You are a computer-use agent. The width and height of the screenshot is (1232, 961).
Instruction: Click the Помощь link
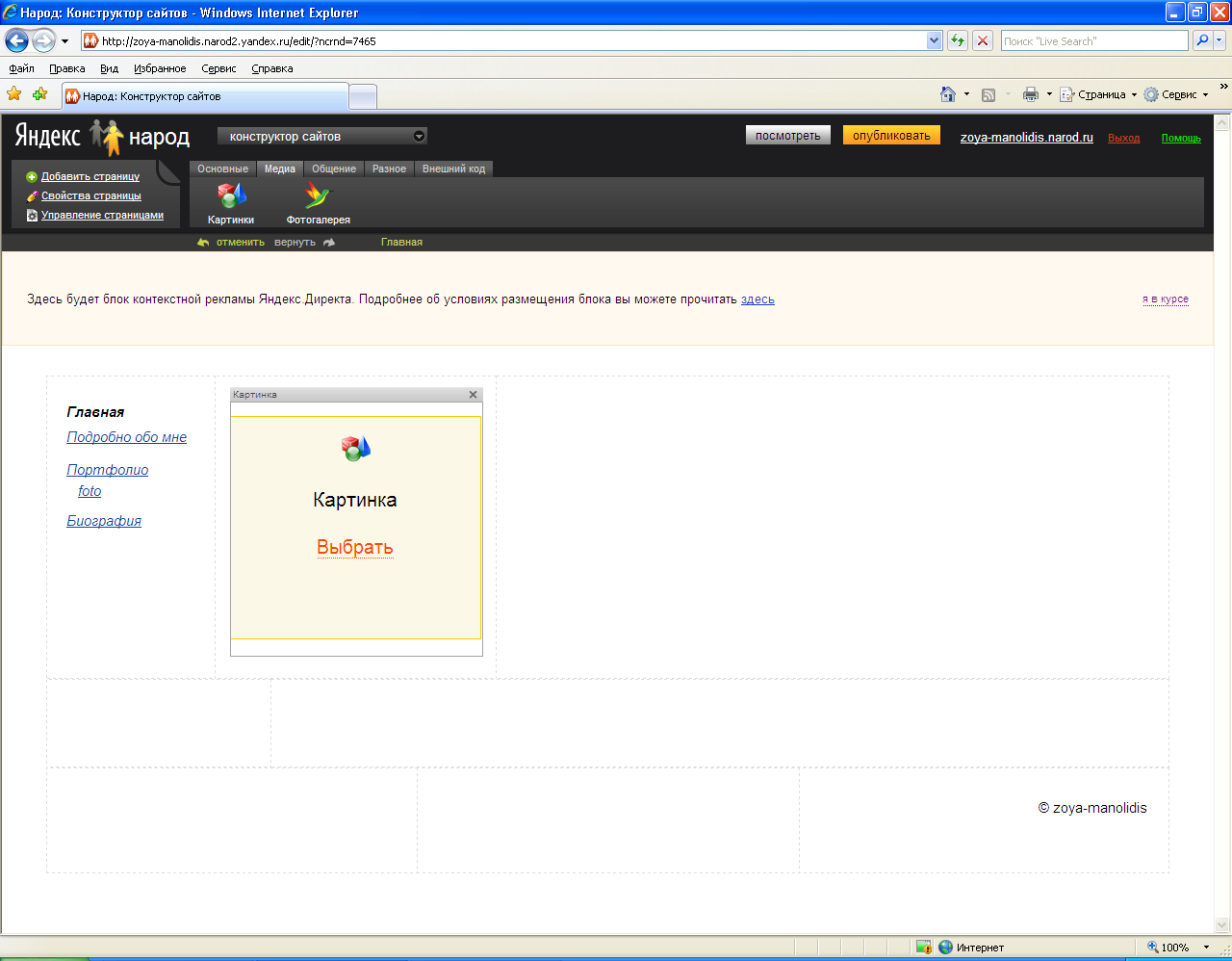pos(1181,139)
